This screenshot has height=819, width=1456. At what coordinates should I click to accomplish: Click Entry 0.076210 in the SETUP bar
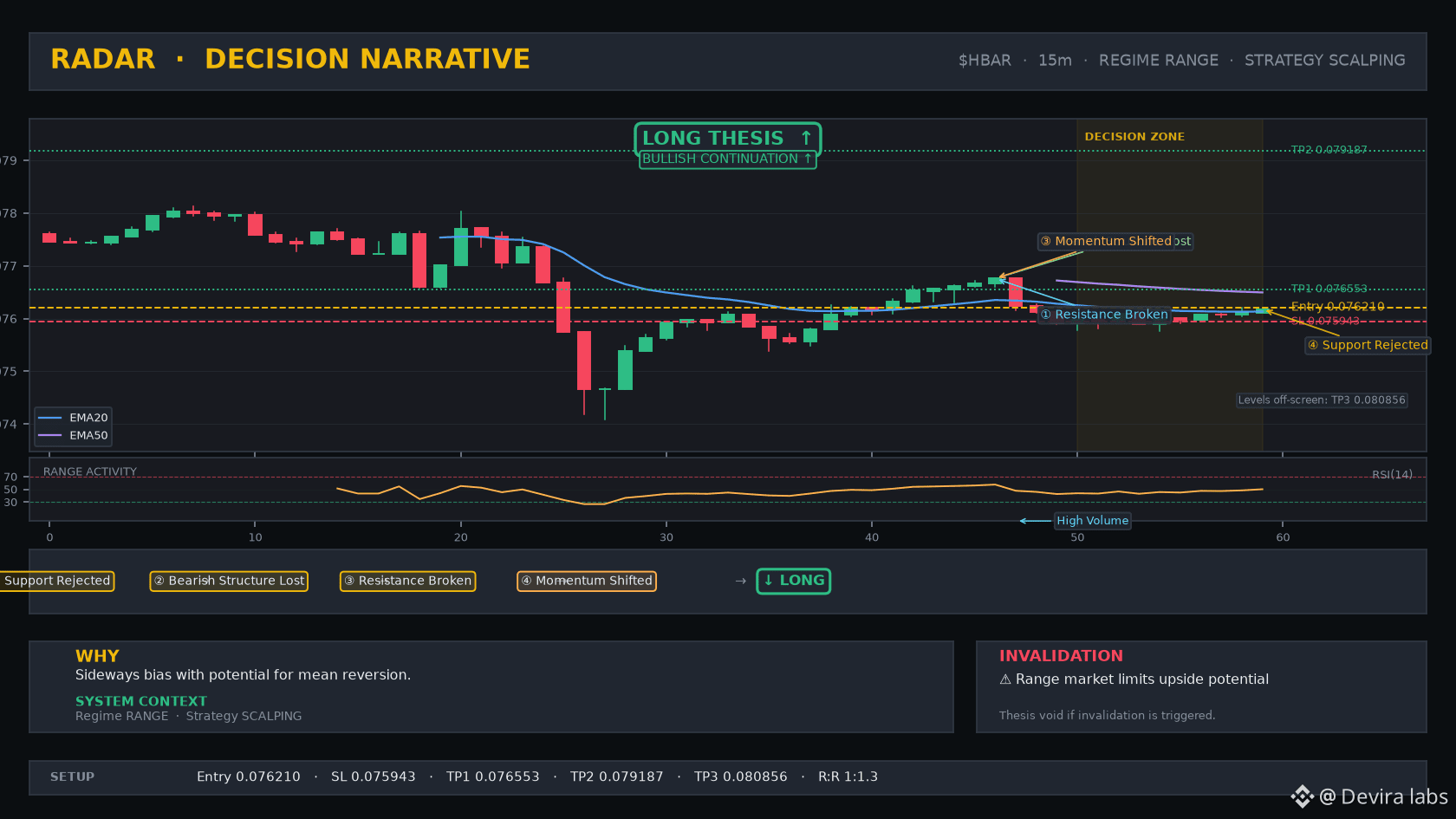point(249,777)
